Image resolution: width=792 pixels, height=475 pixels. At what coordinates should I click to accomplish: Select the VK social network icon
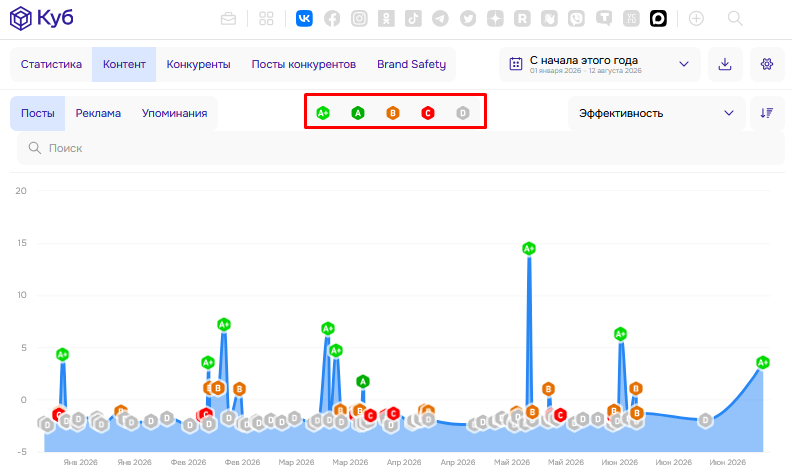[304, 19]
